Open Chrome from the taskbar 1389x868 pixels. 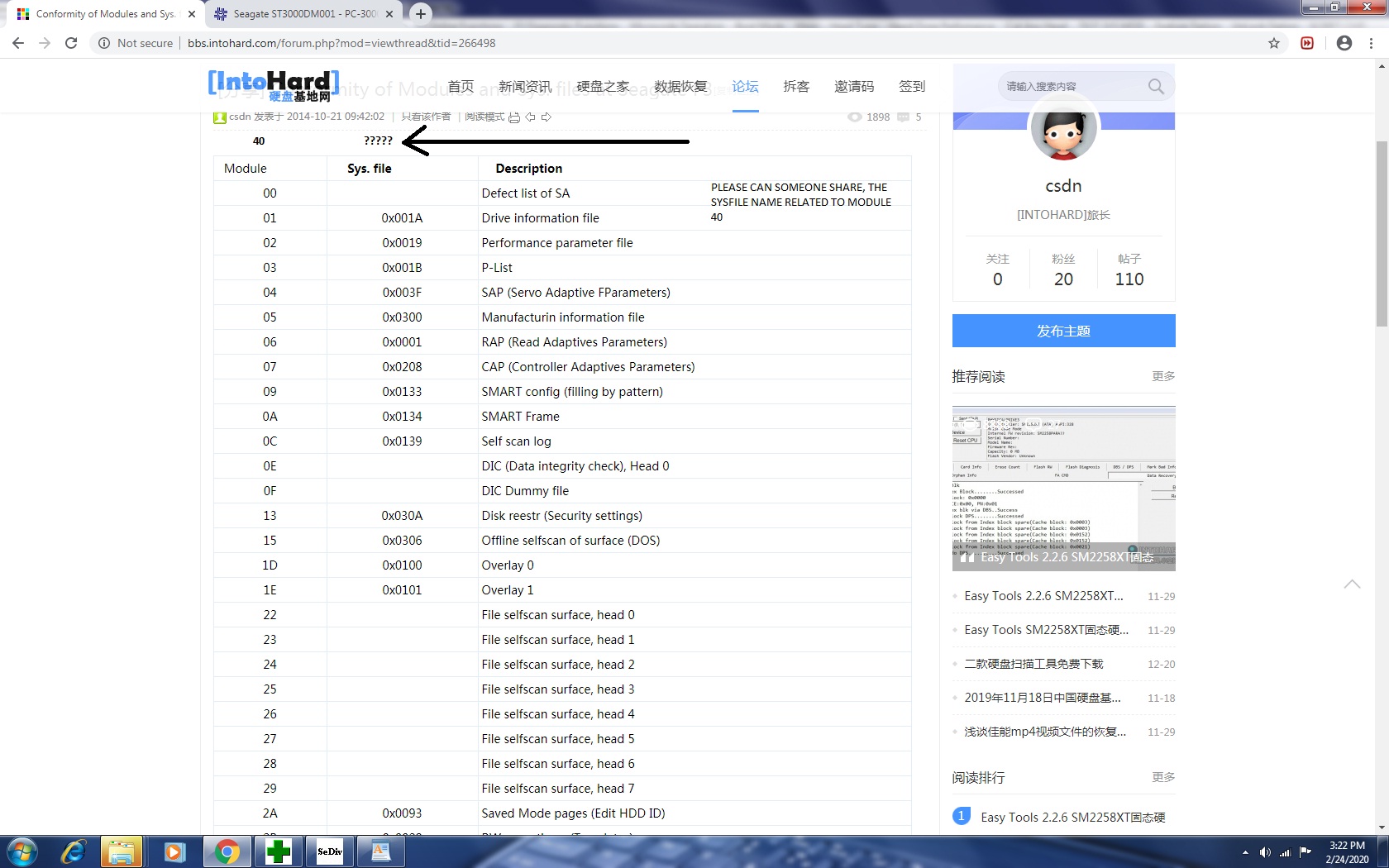coord(226,851)
